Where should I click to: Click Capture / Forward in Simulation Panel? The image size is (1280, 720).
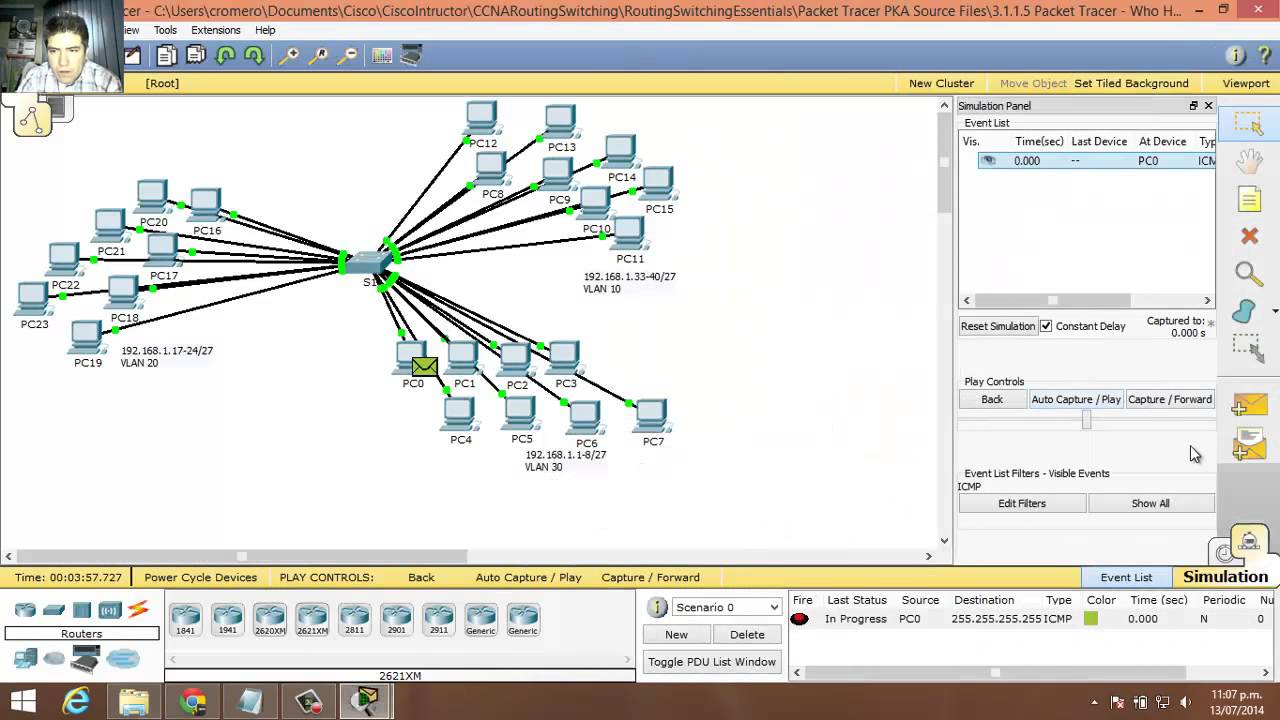coord(1170,399)
